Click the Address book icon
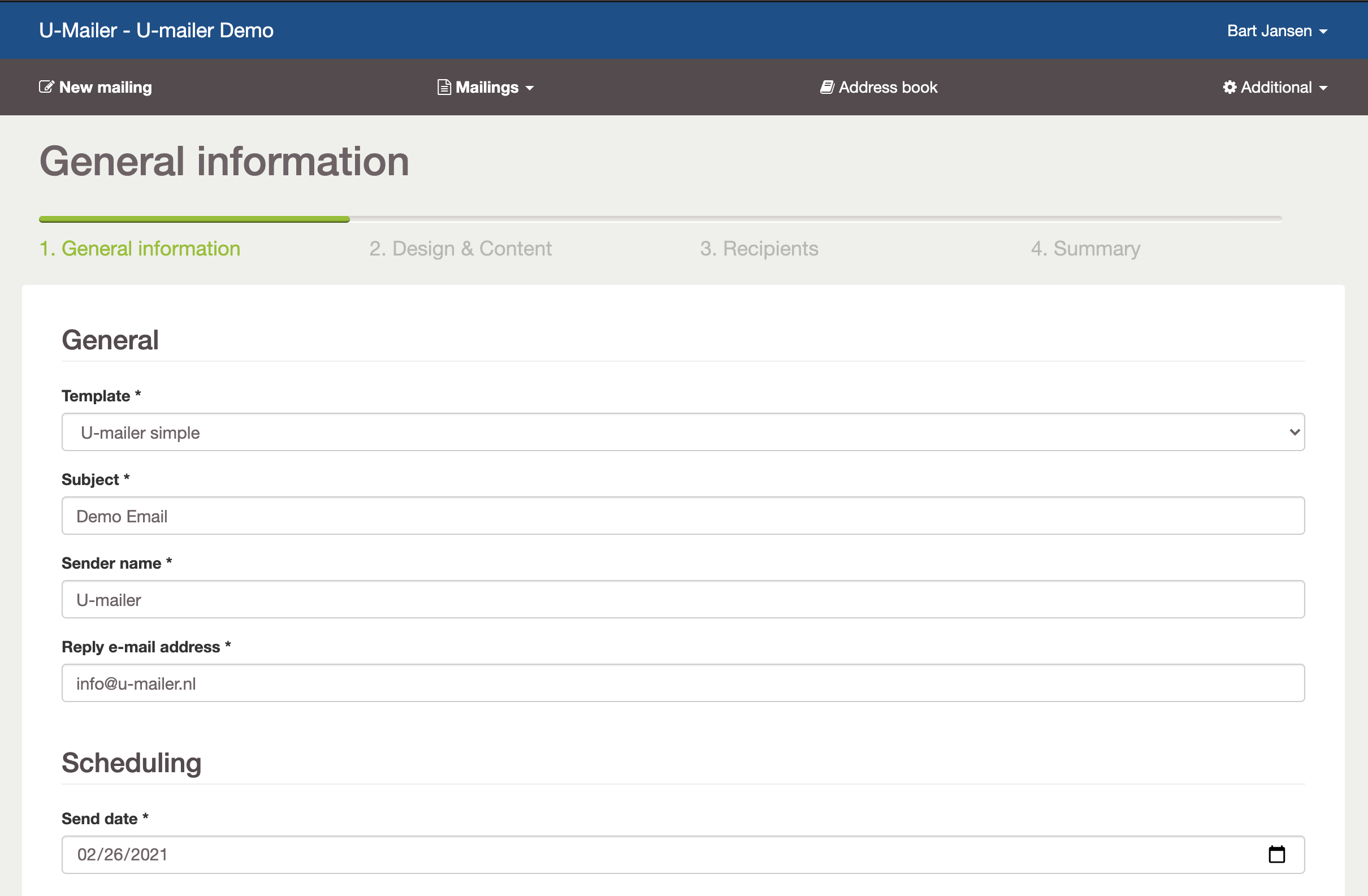The width and height of the screenshot is (1368, 896). coord(826,87)
